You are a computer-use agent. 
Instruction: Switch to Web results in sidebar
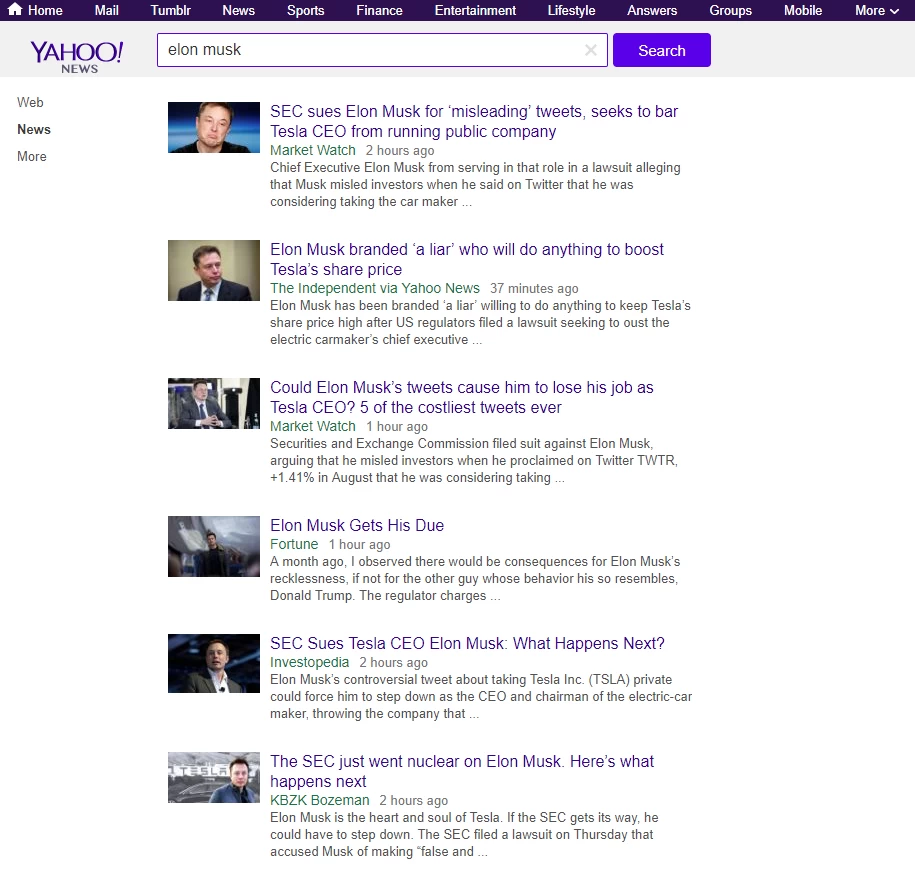pos(30,102)
